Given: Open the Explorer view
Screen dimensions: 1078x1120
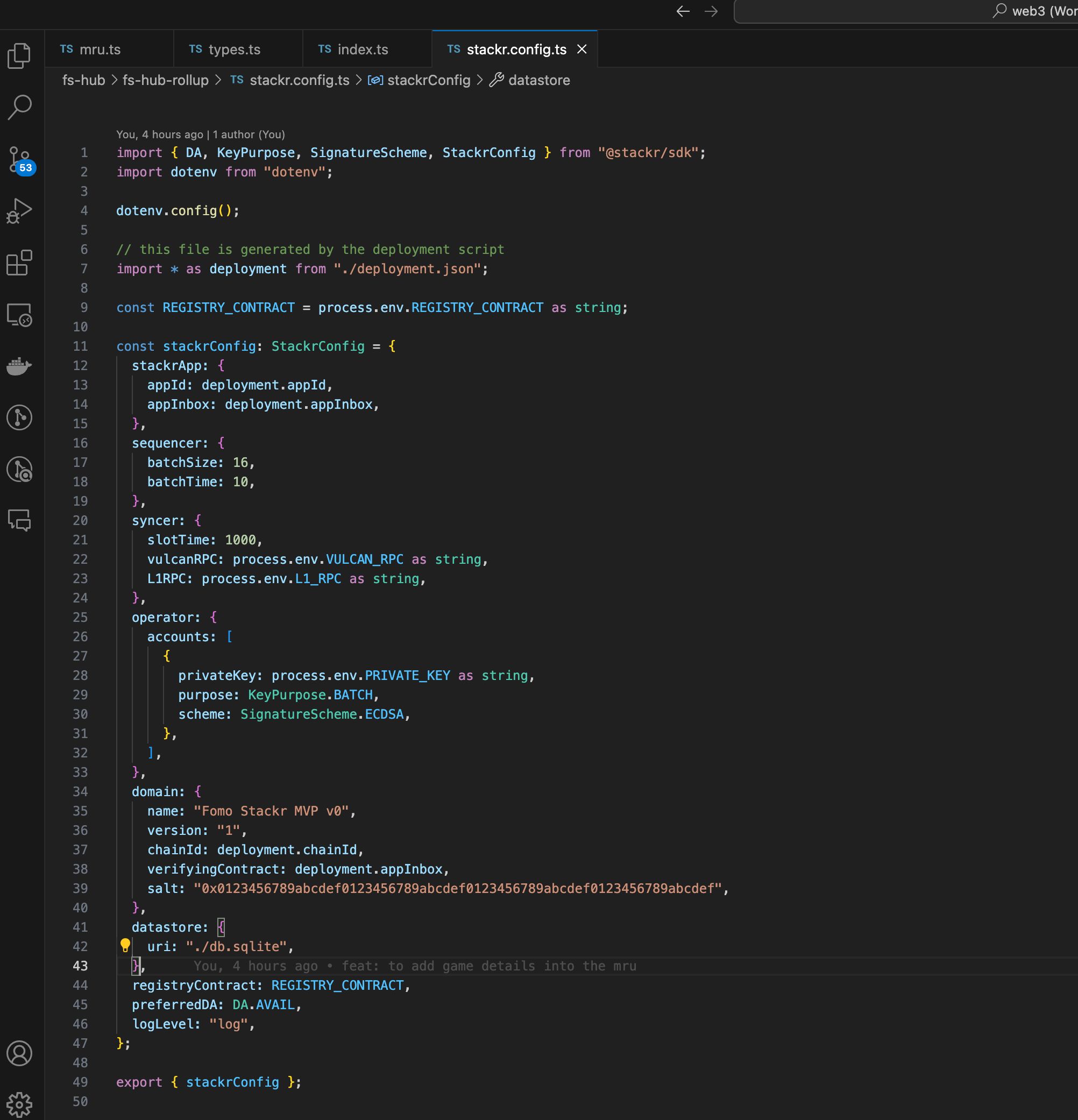Looking at the screenshot, I should 19,55.
